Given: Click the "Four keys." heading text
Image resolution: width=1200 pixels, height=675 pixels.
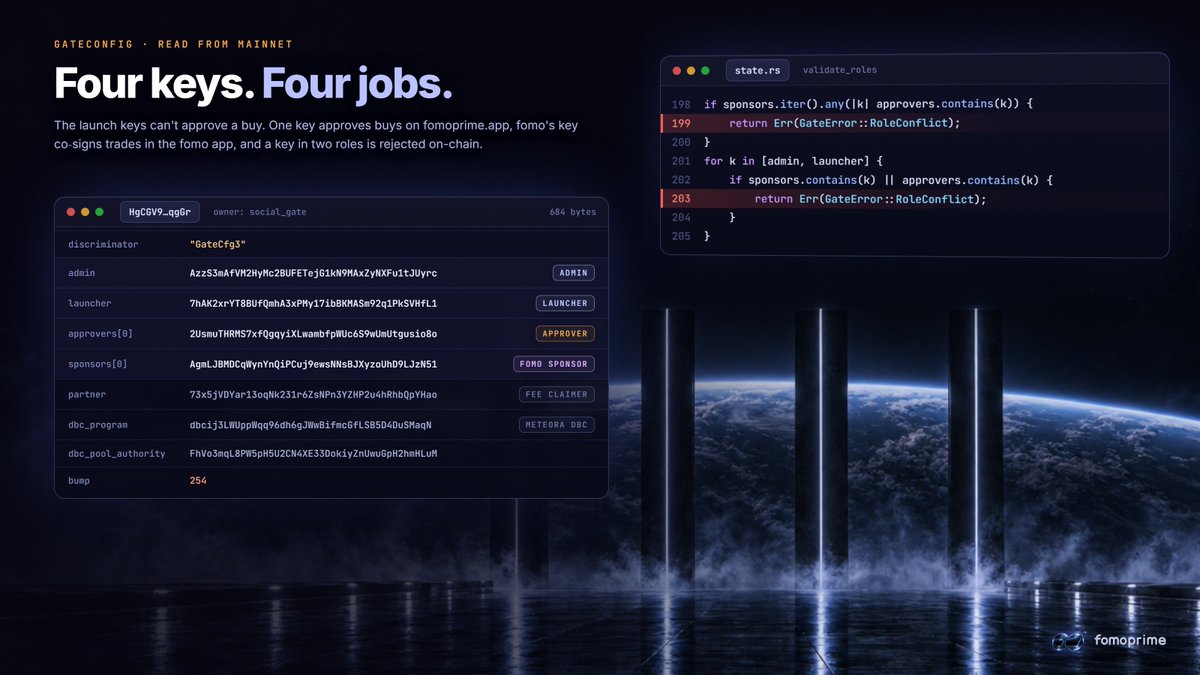Looking at the screenshot, I should point(154,83).
